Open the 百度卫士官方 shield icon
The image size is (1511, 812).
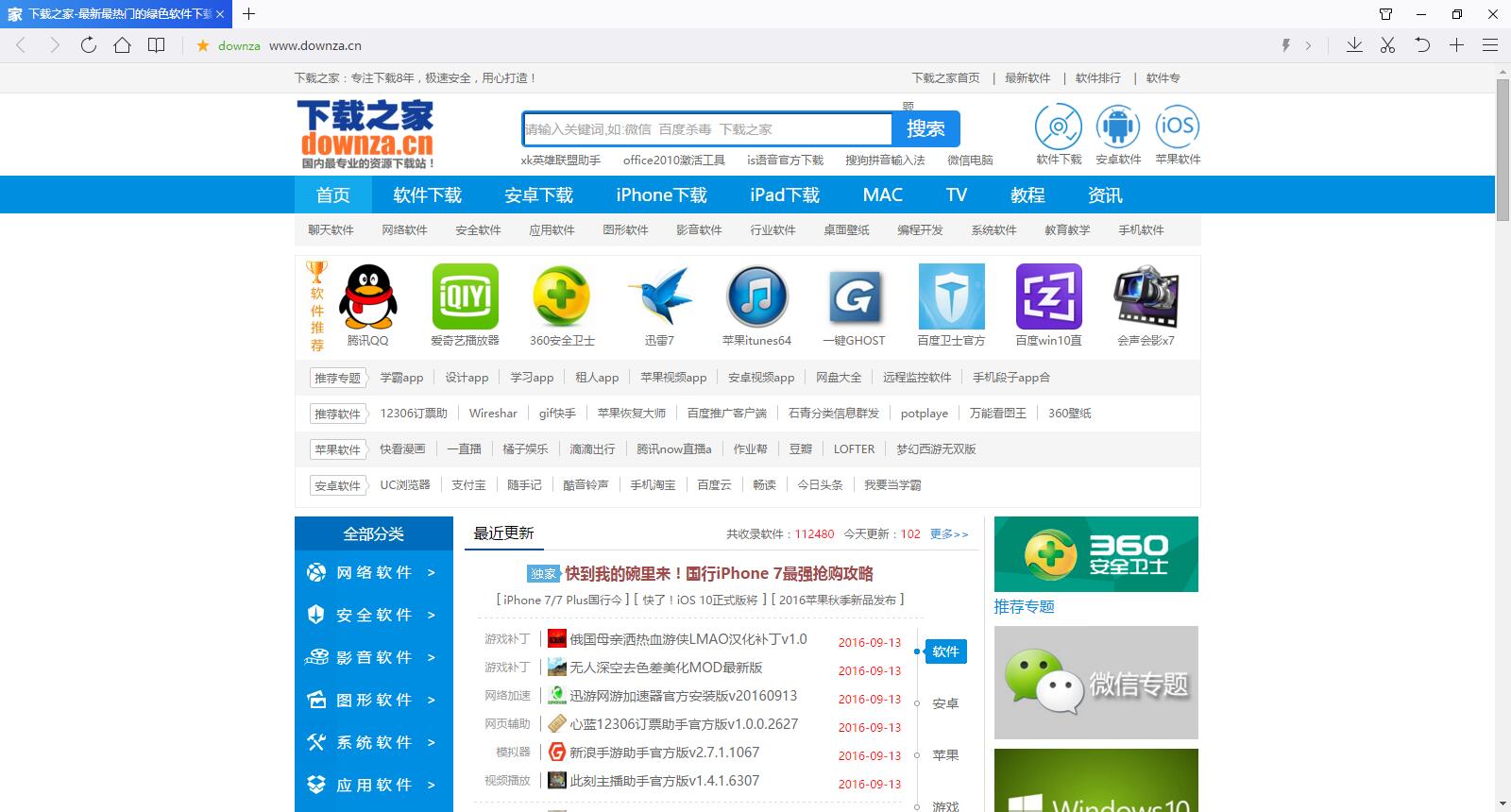click(x=951, y=296)
